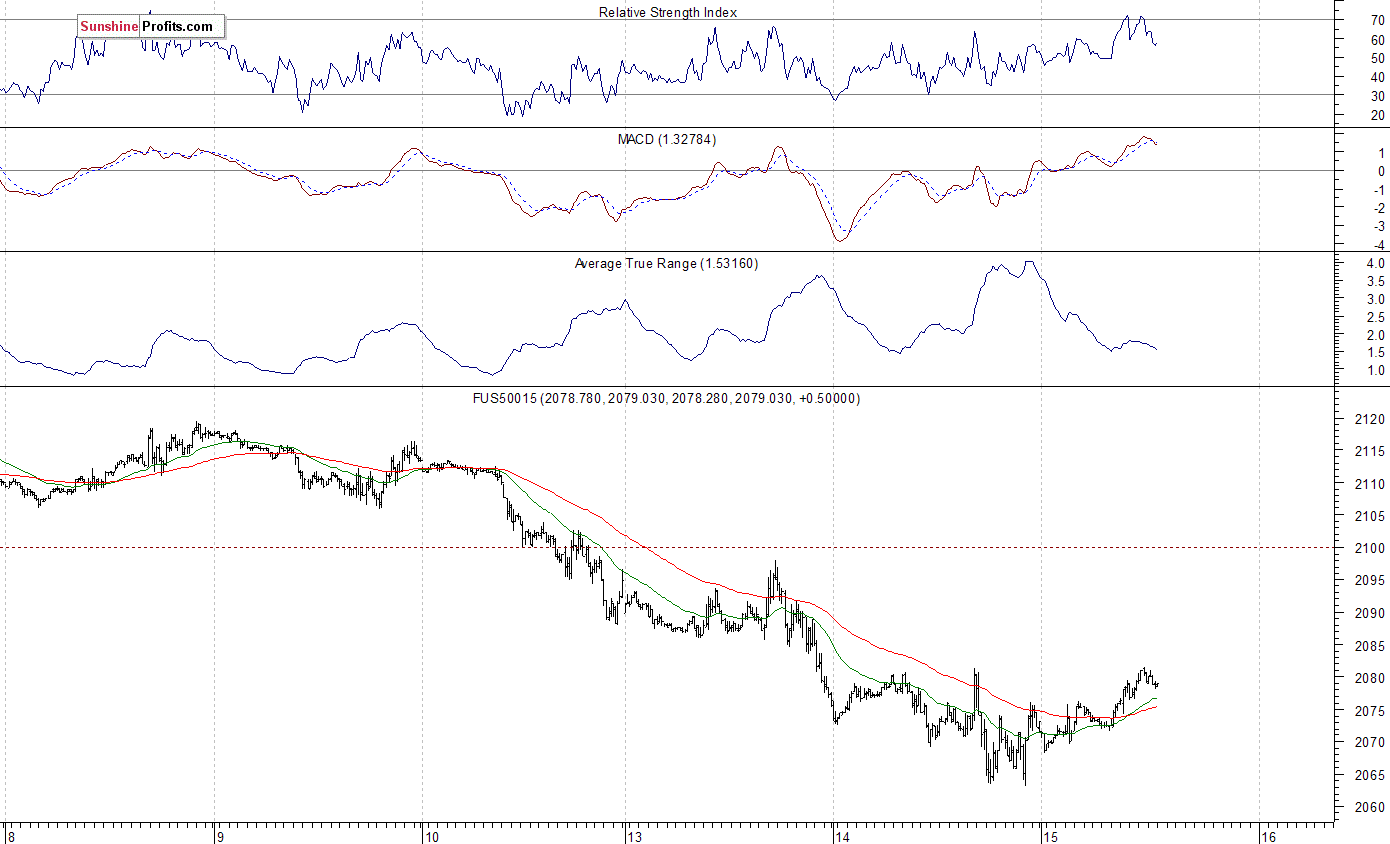Click the 70 level on RSI axis
1390x844 pixels.
pyautogui.click(x=1377, y=20)
